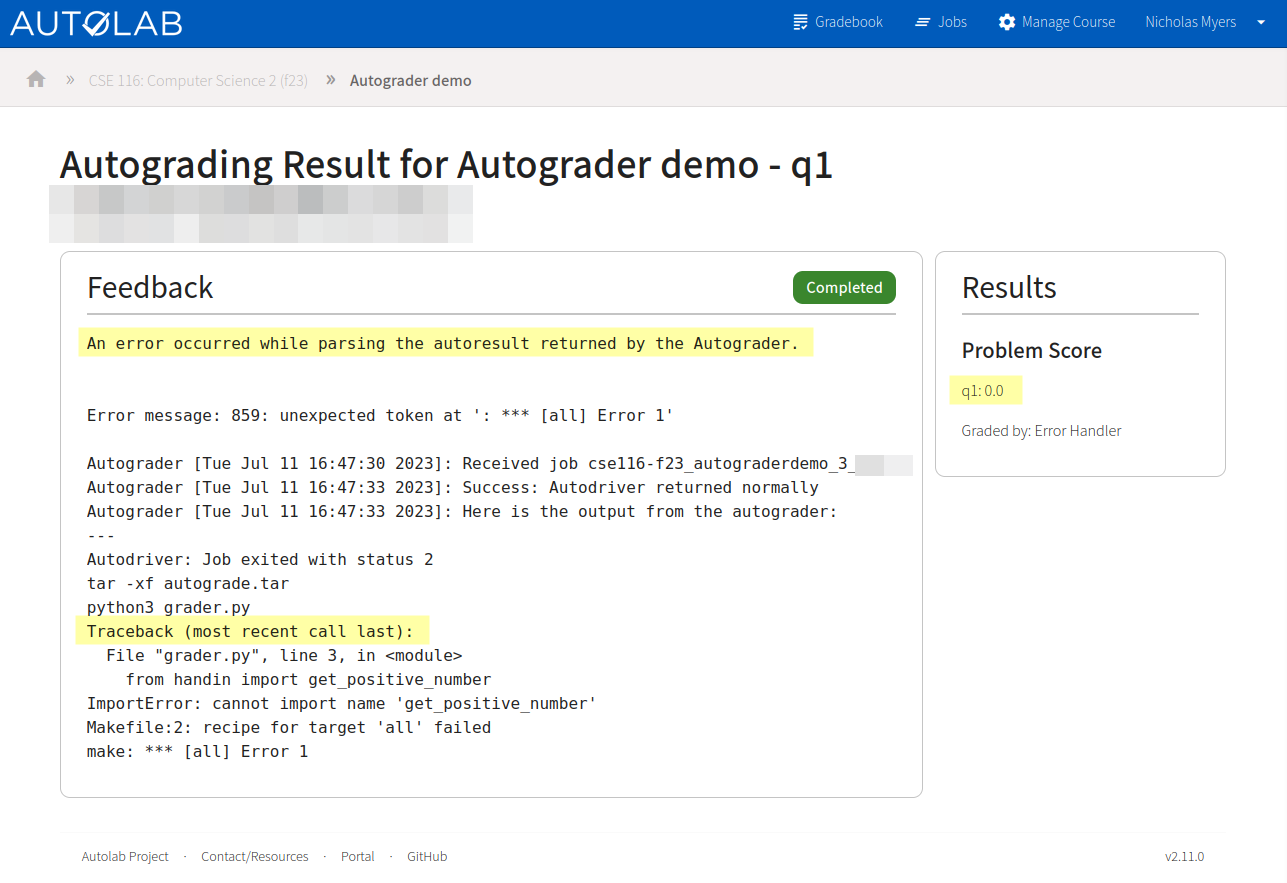The width and height of the screenshot is (1287, 883).
Task: Click the 'tar -xf autograde.tar' line
Action: click(x=188, y=583)
